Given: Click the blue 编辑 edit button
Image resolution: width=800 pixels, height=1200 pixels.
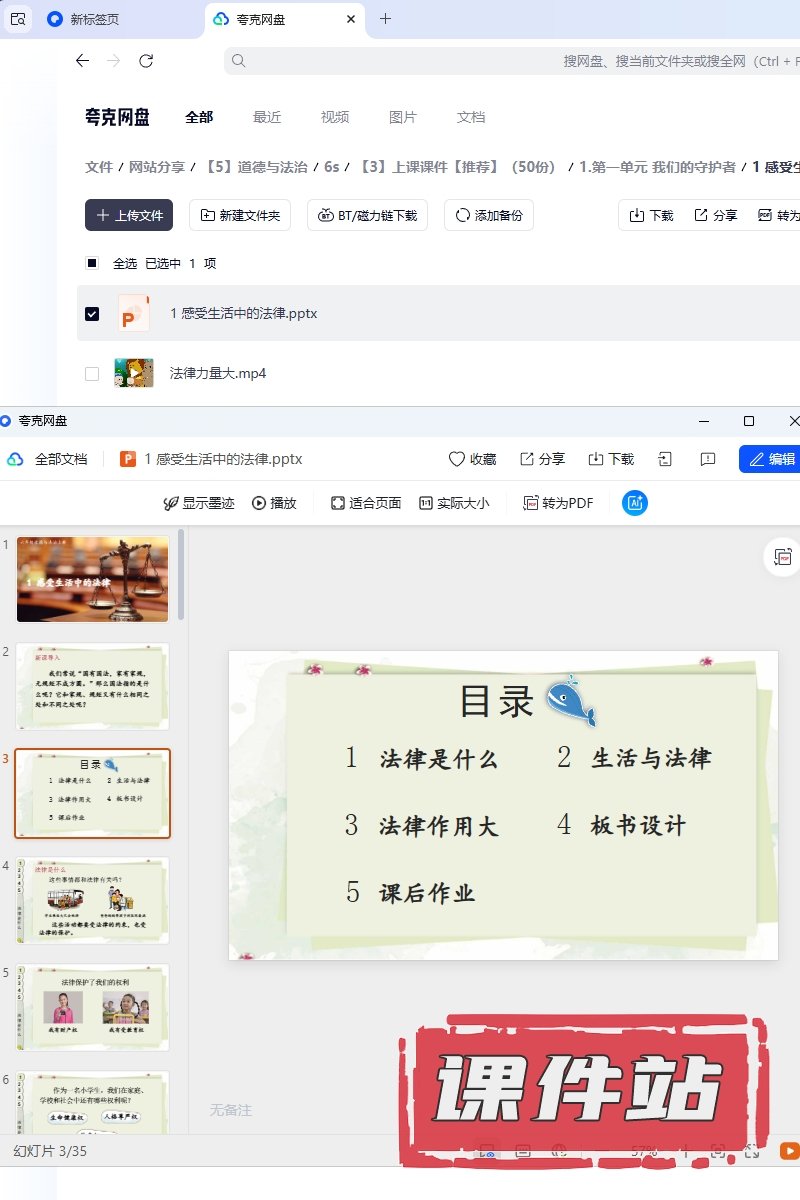Looking at the screenshot, I should tap(769, 459).
